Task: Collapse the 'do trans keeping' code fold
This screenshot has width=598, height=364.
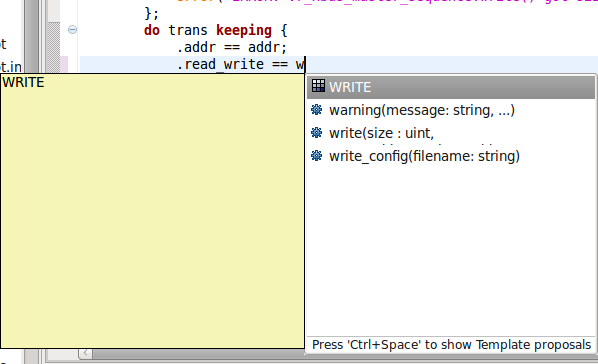Action: point(72,30)
